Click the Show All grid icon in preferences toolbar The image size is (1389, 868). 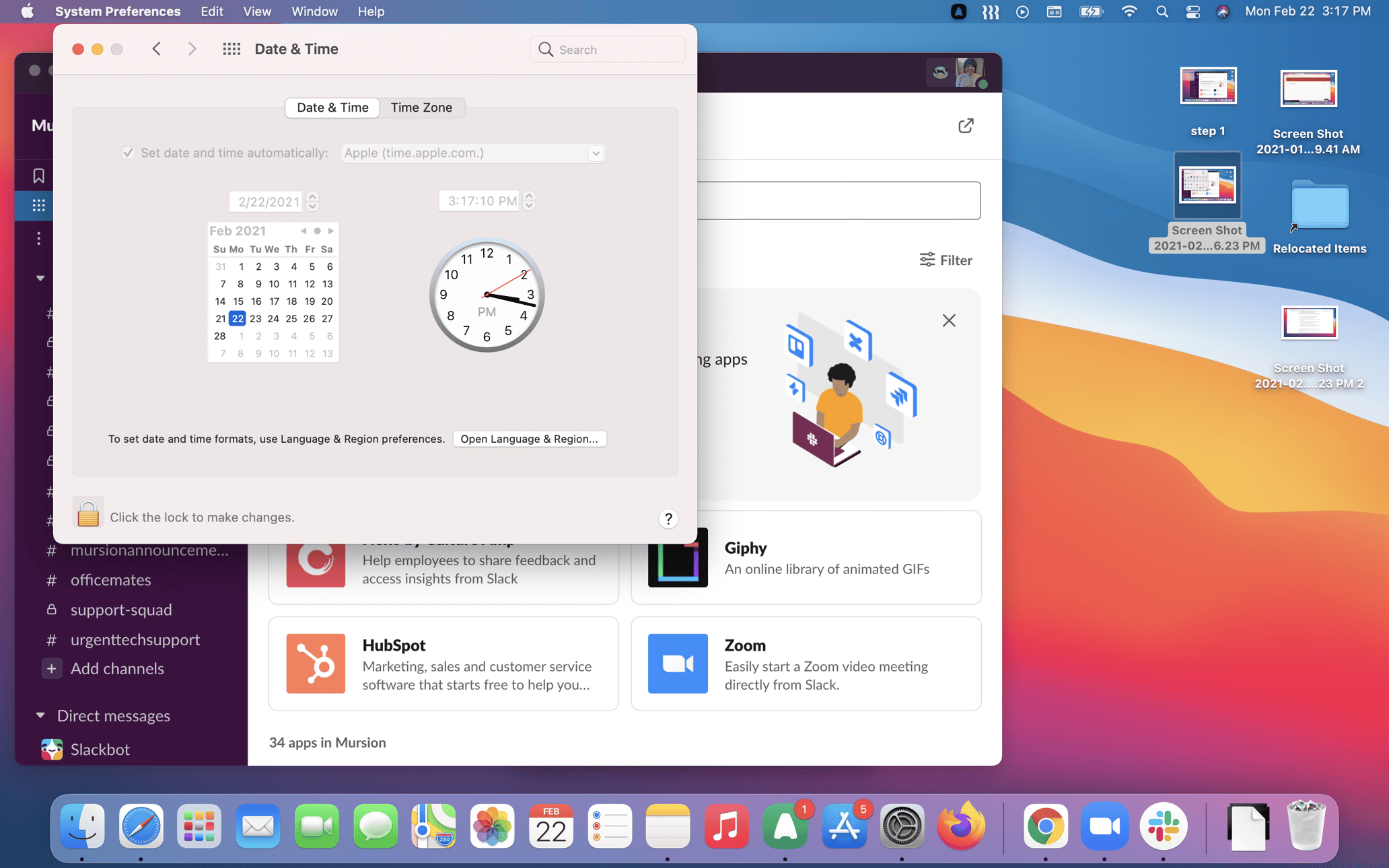231,49
